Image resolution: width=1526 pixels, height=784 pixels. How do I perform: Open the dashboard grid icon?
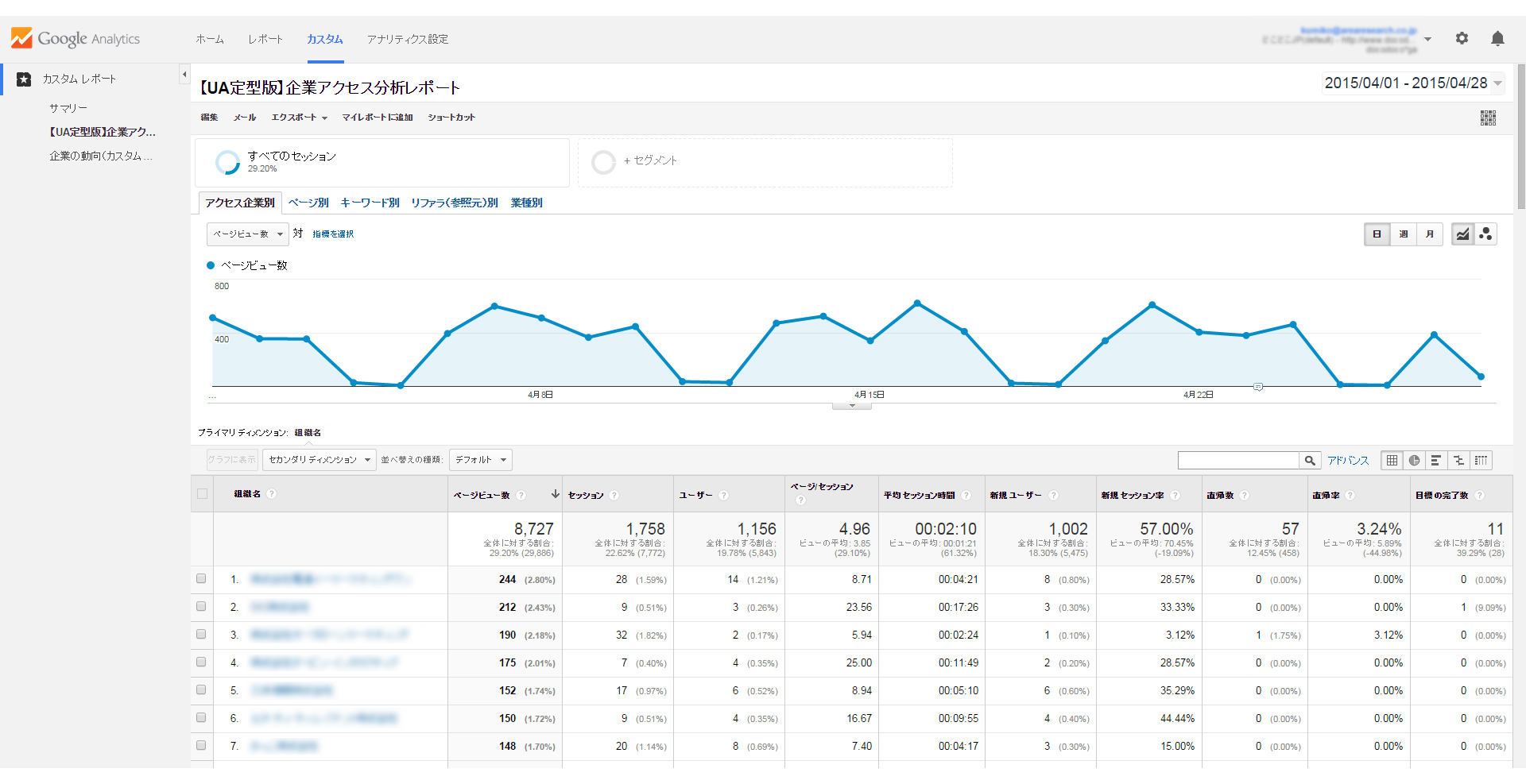tap(1488, 118)
